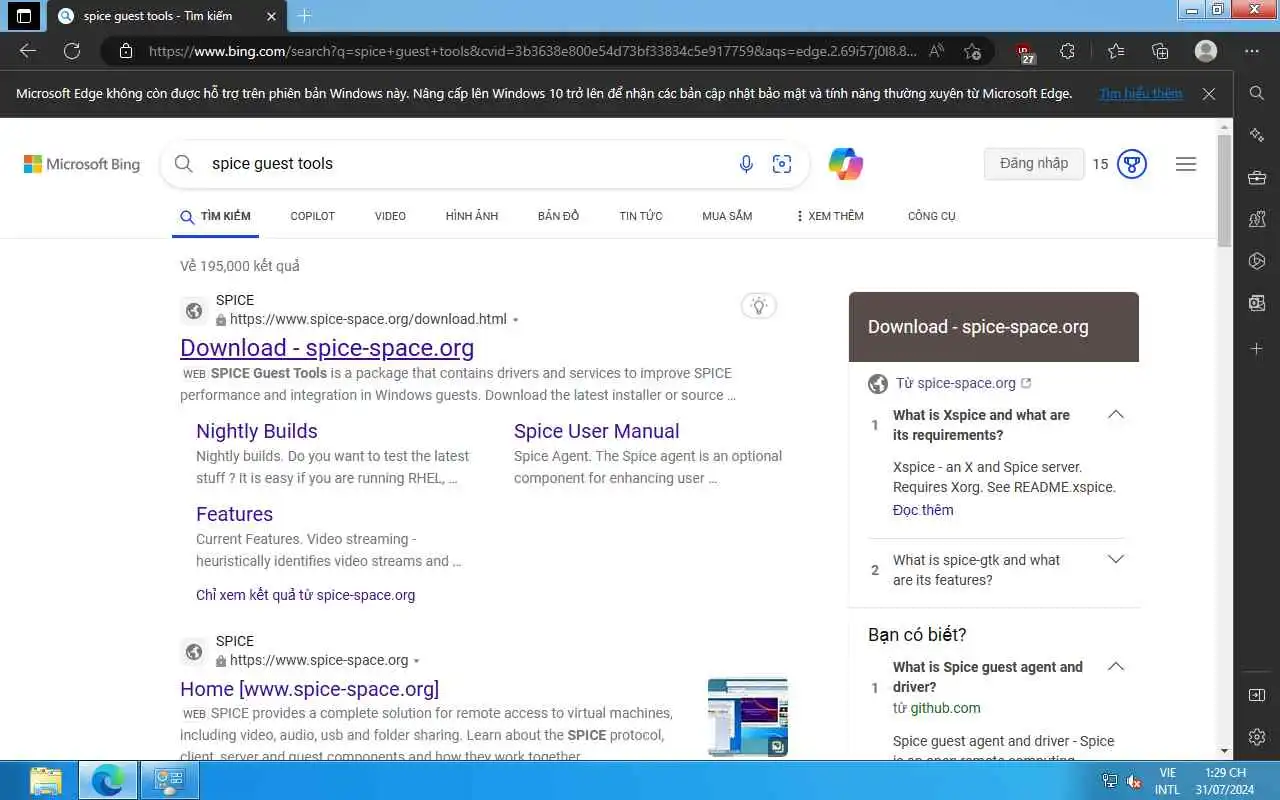
Task: Start voice search with microphone
Action: [746, 164]
